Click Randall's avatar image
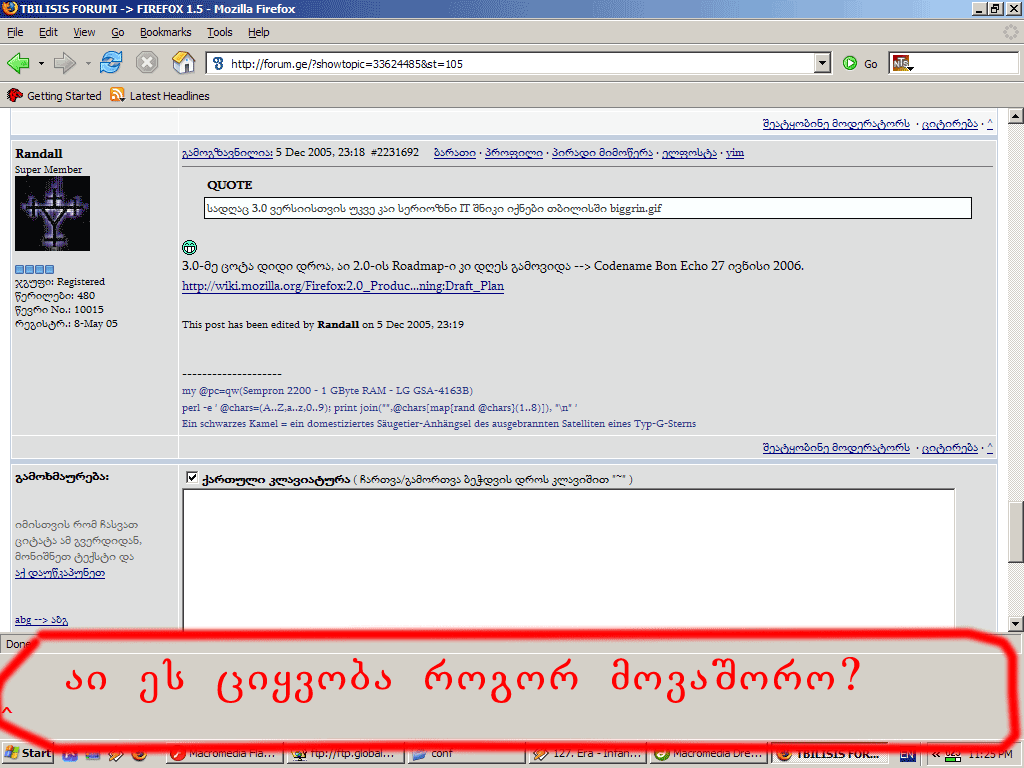The image size is (1024, 768). tap(52, 214)
